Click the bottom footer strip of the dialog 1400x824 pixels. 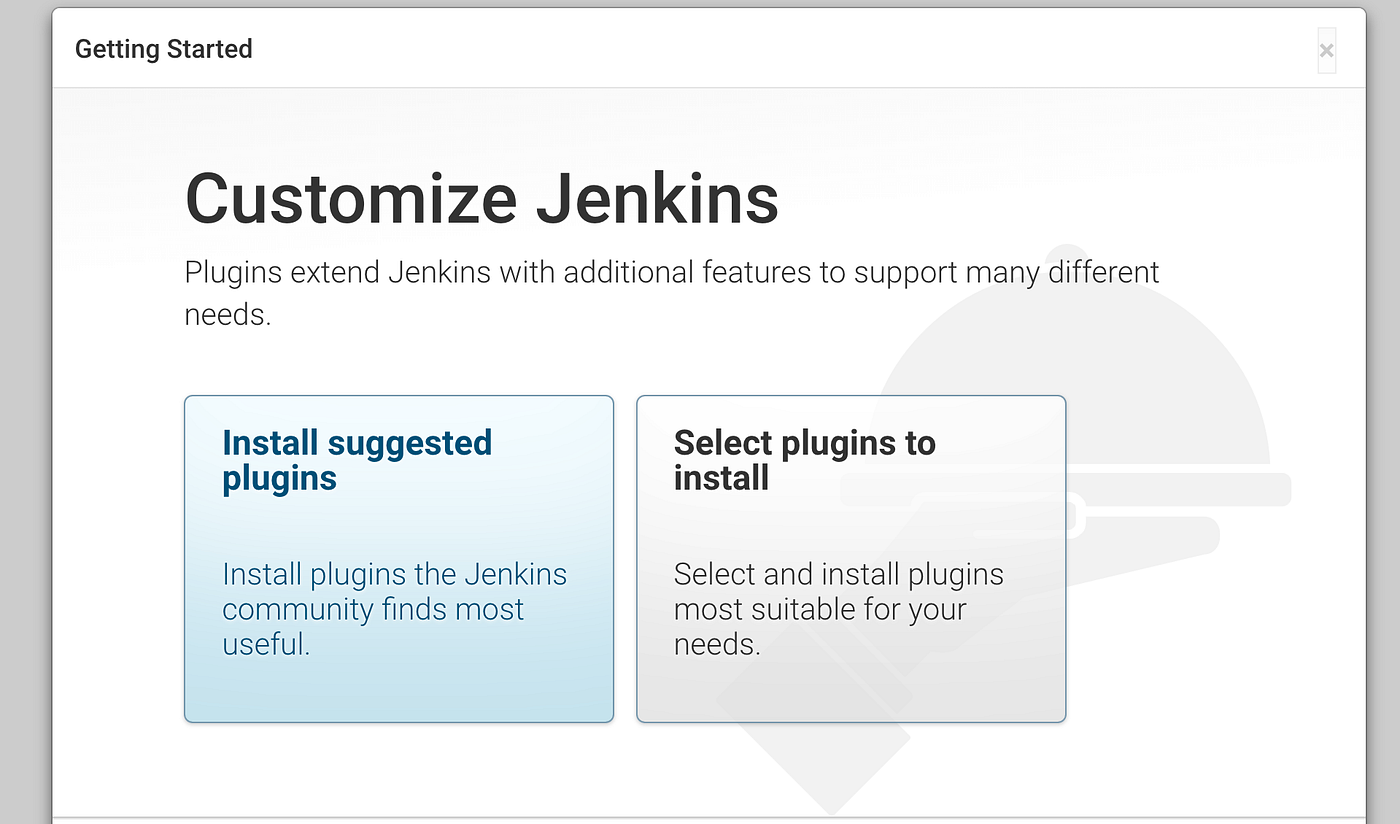700,818
